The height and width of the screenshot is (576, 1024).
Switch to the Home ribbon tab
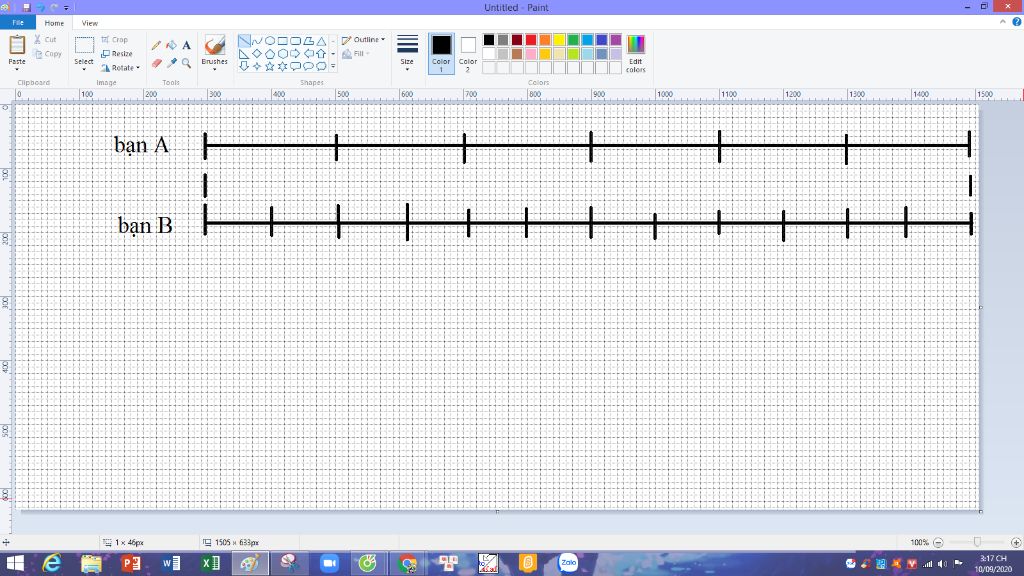coord(54,23)
